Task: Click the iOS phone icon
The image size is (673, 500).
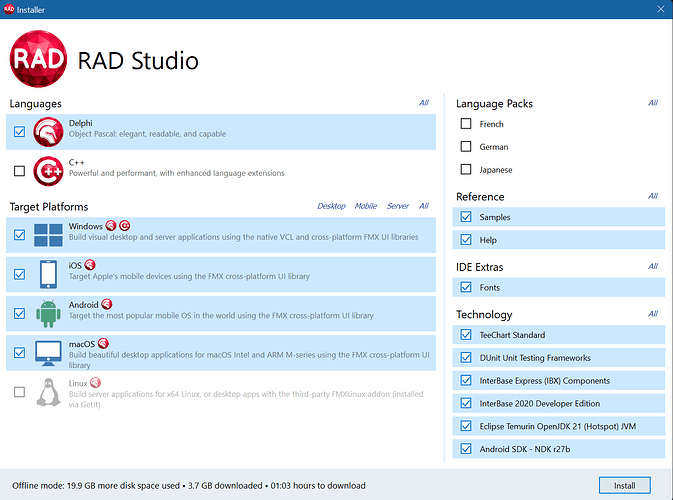Action: pyautogui.click(x=49, y=274)
